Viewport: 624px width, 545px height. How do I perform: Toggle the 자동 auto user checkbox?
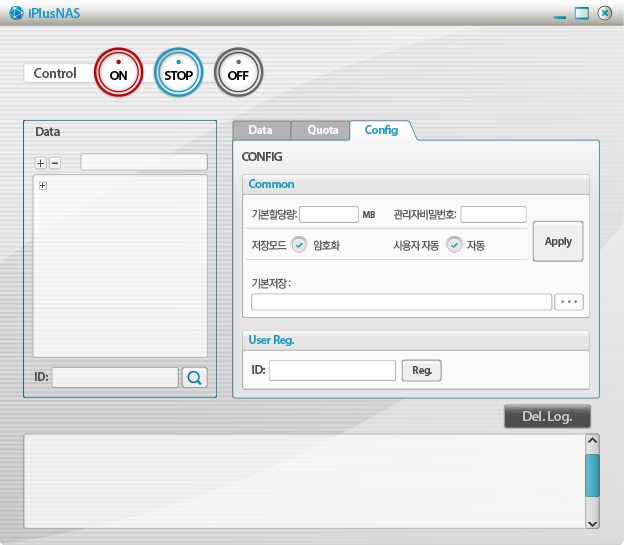pos(454,245)
